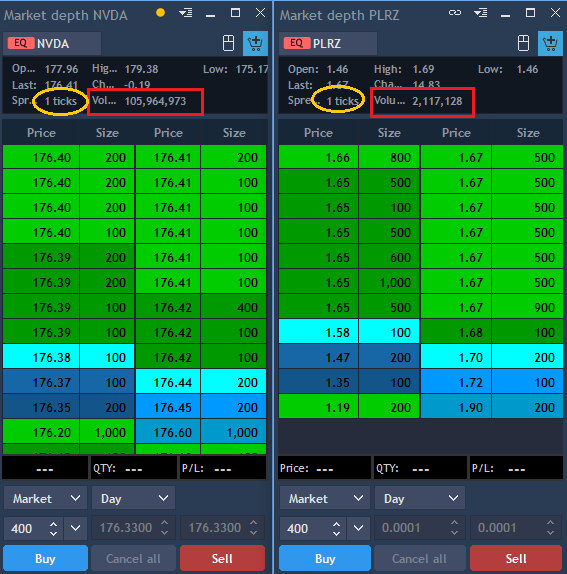The height and width of the screenshot is (574, 567).
Task: Click the yellow link dot in NVDA window
Action: pos(160,13)
